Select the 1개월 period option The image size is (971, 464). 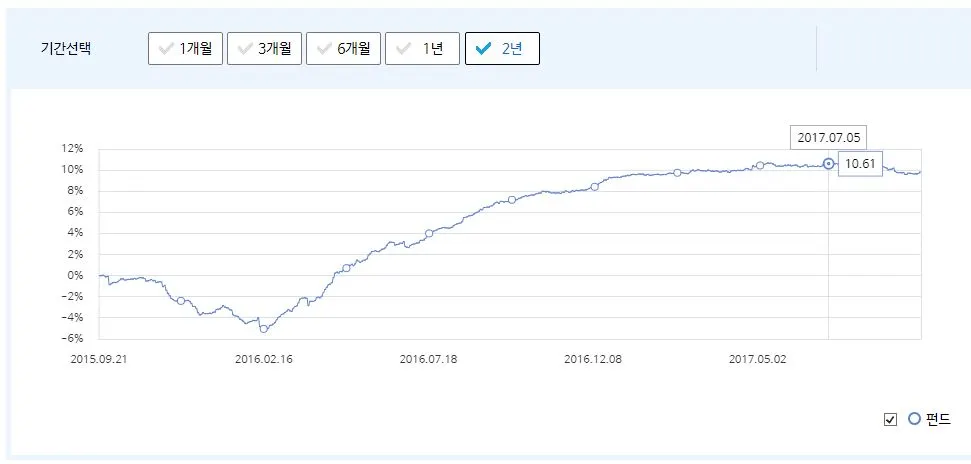coord(185,48)
